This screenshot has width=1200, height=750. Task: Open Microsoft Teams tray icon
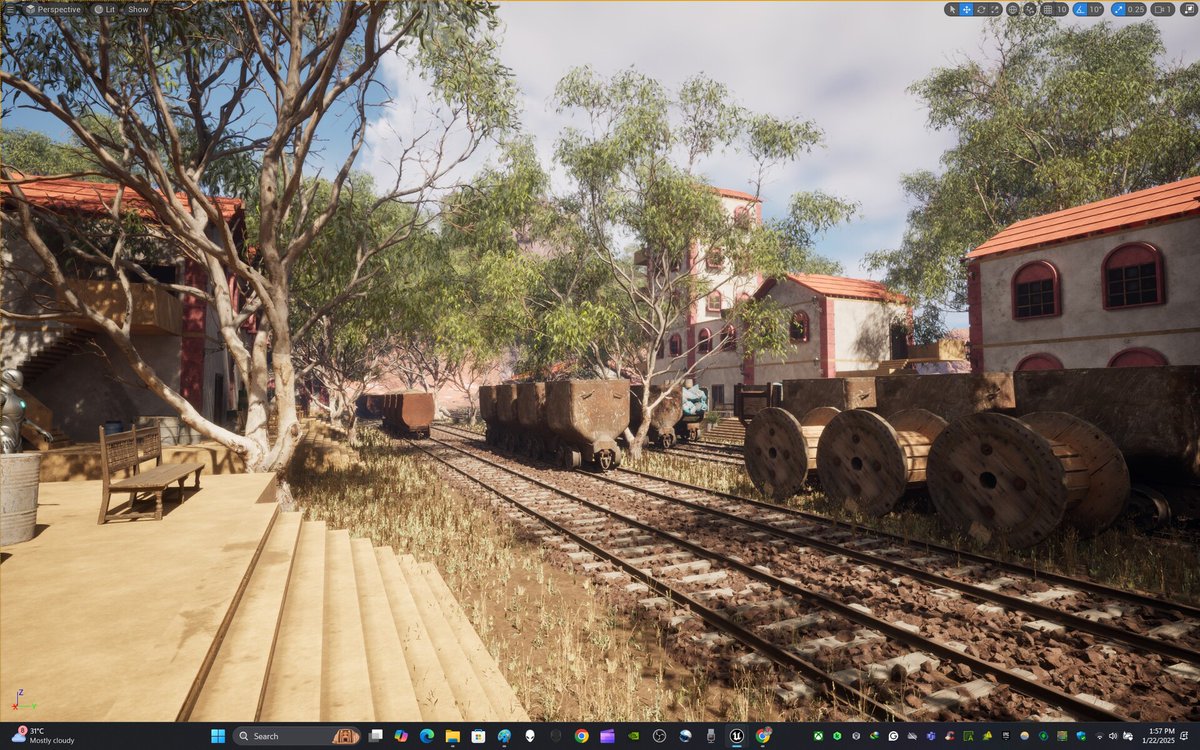point(931,736)
